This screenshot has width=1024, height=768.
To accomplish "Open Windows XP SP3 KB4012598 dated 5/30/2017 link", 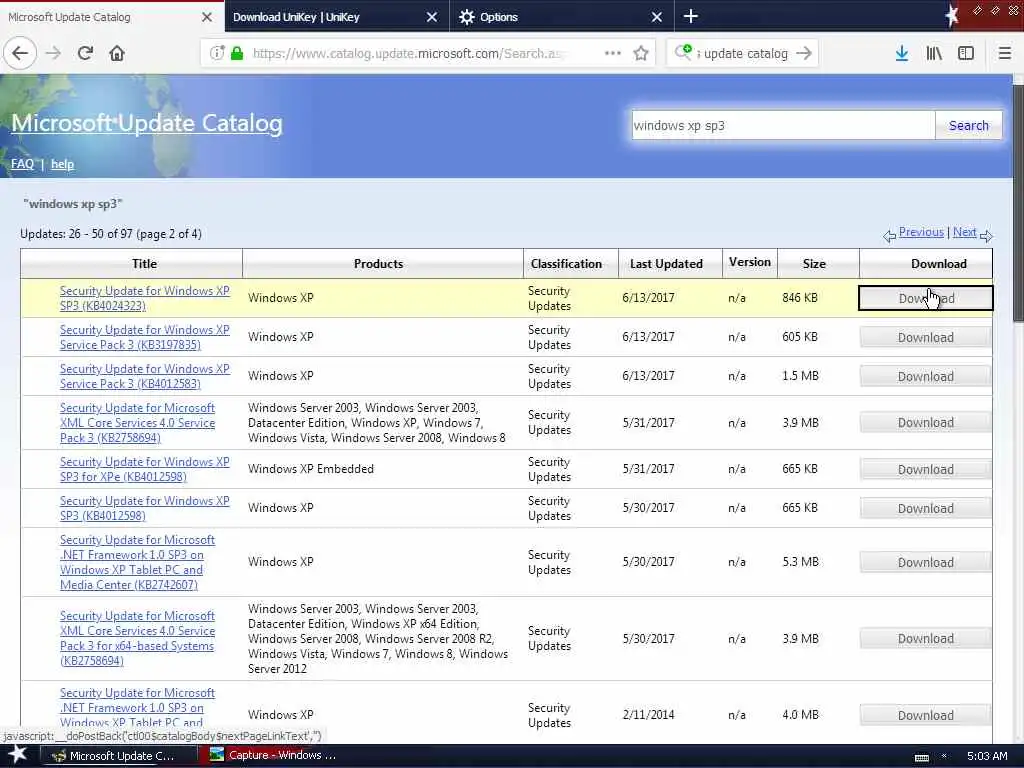I will coord(144,509).
